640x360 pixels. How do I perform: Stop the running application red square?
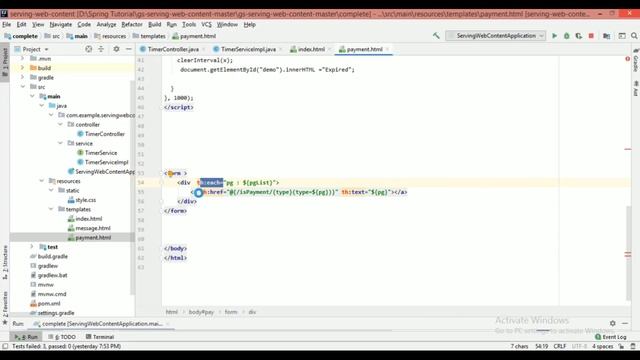(591, 36)
